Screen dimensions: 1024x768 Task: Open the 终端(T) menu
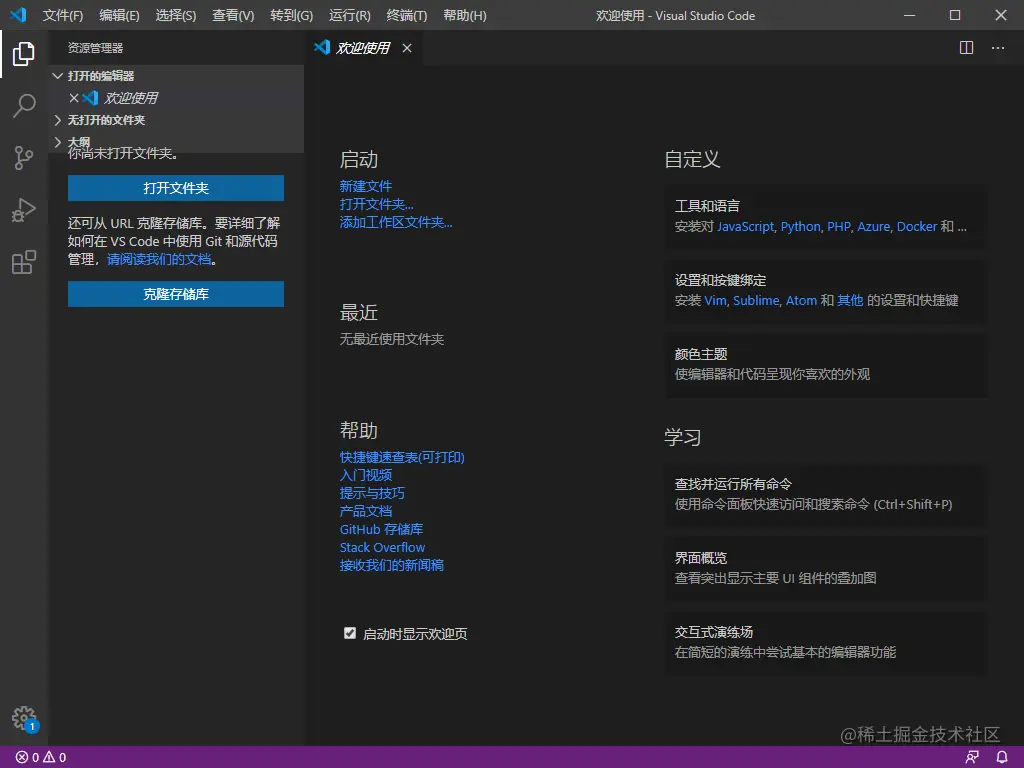[407, 15]
